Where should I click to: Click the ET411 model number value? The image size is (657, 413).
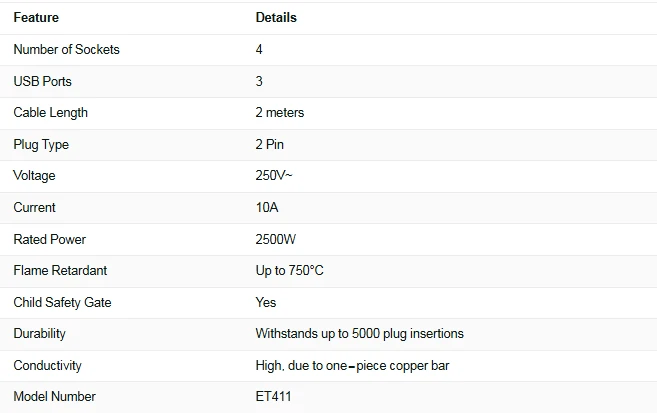[x=273, y=396]
